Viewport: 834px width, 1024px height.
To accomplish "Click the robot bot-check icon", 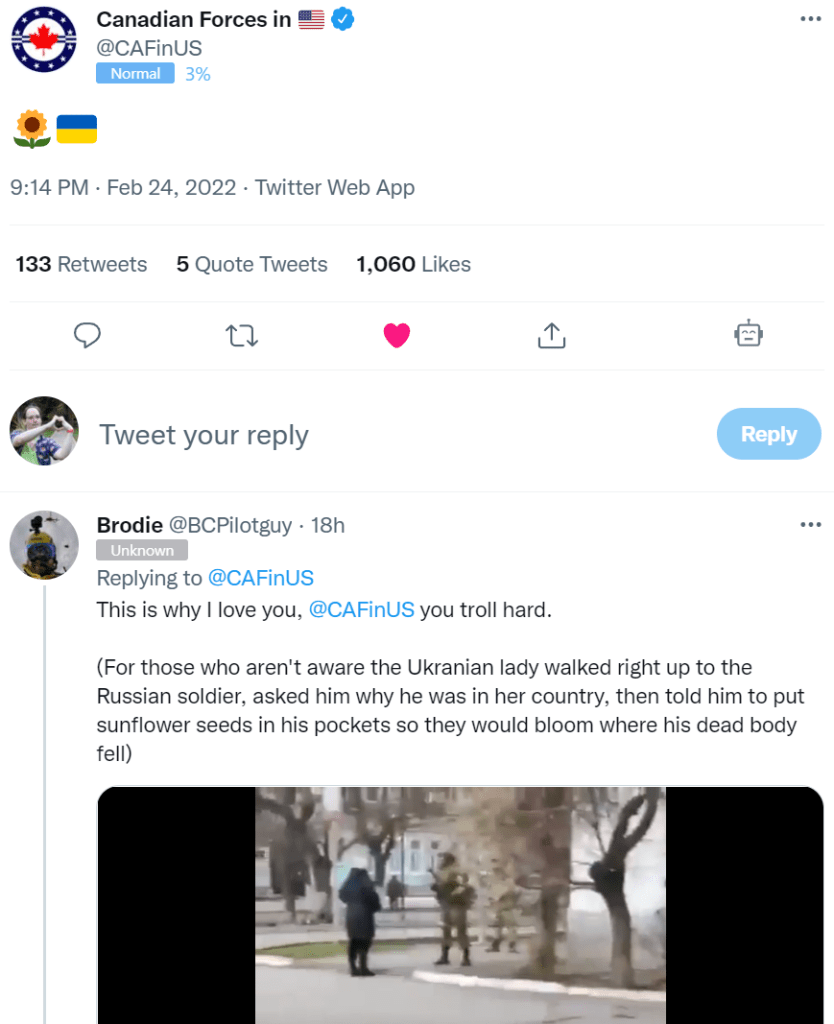I will [748, 334].
